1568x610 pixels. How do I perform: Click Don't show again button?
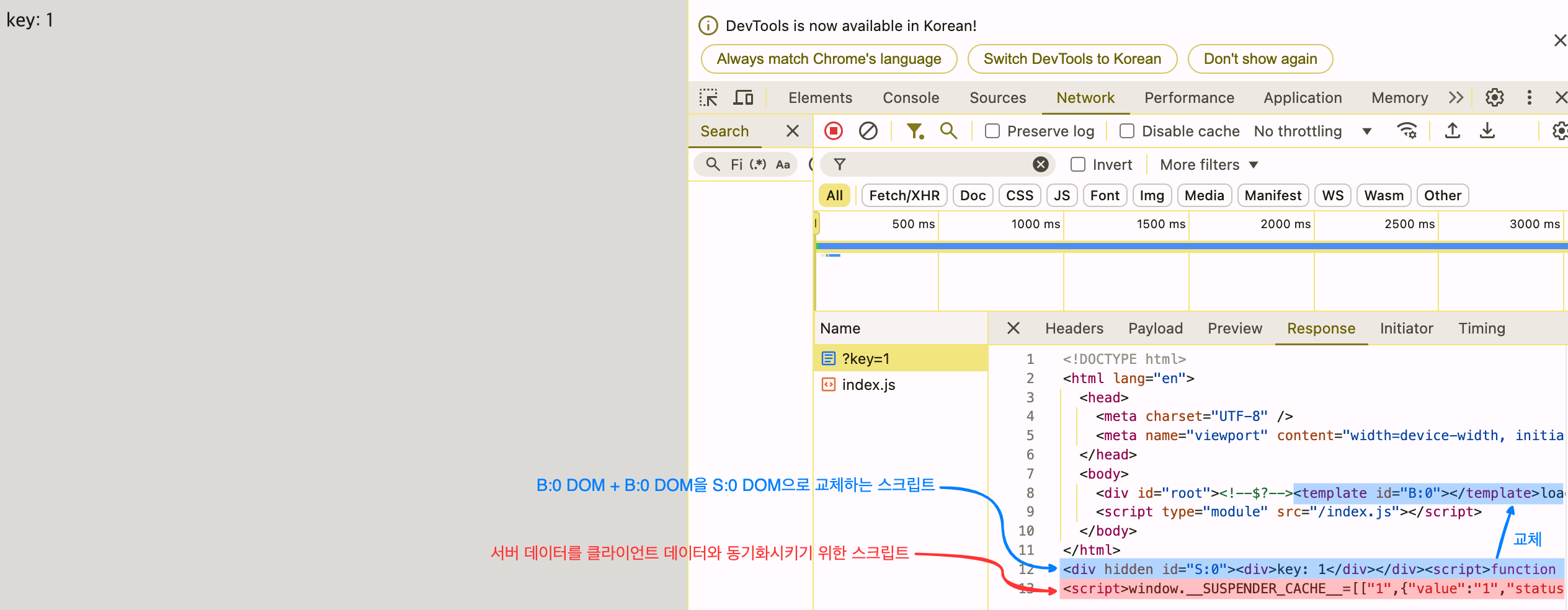click(1260, 59)
